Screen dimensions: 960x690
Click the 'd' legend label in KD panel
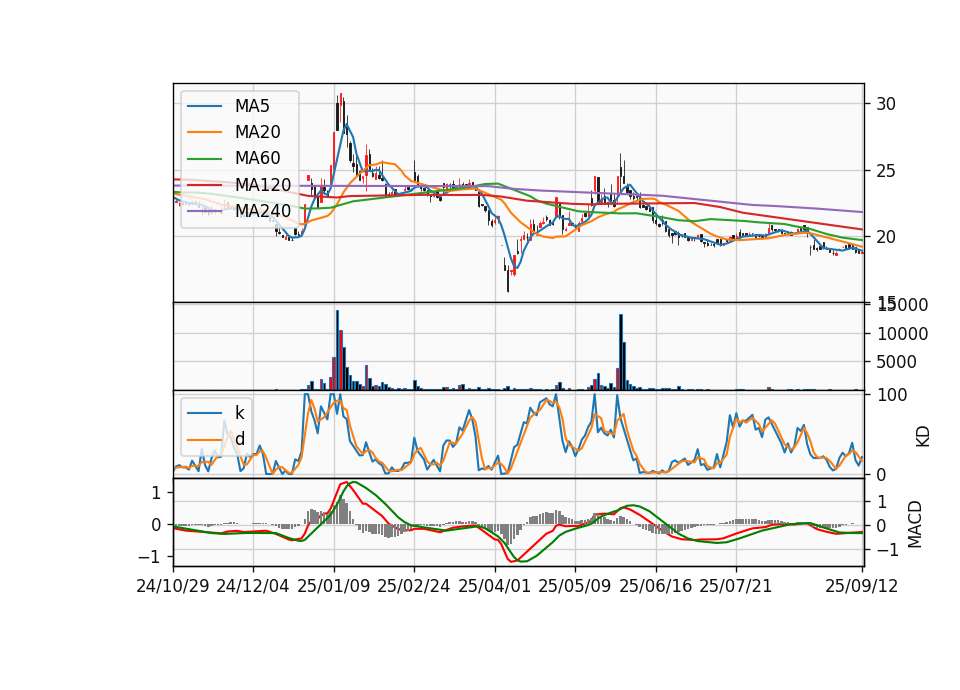[240, 439]
